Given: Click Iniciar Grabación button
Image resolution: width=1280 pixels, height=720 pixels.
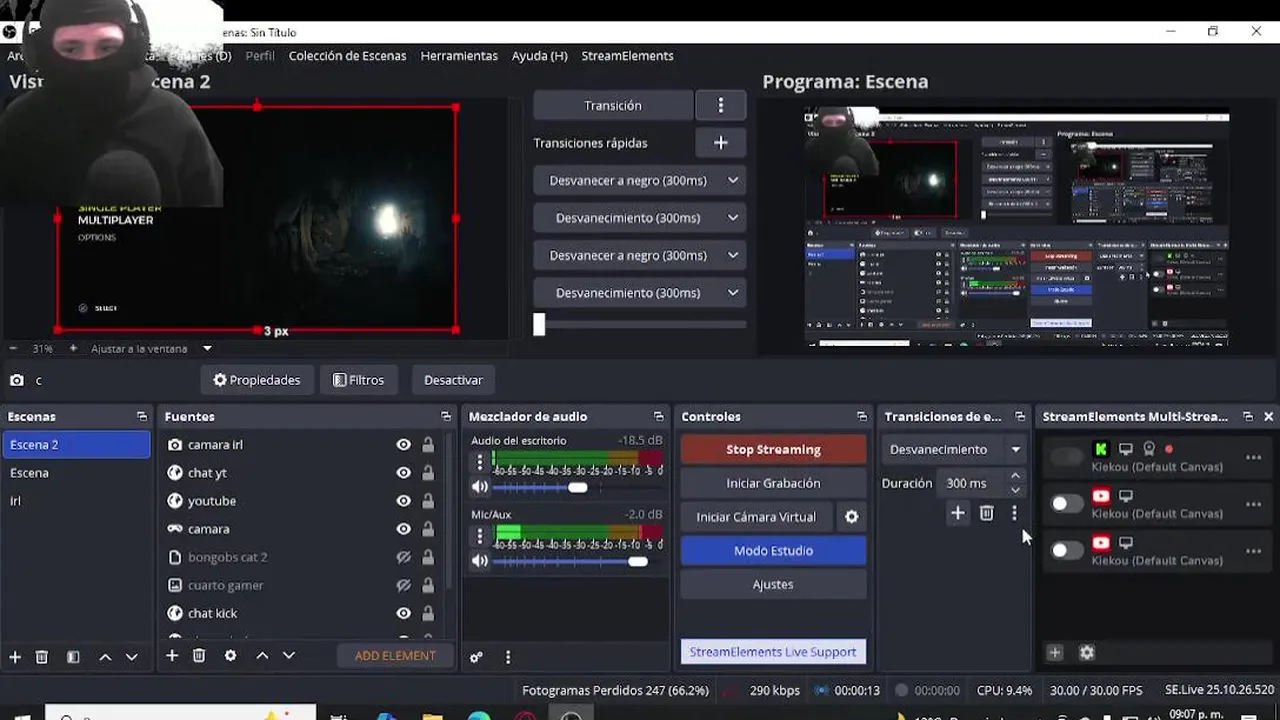Looking at the screenshot, I should tap(773, 483).
